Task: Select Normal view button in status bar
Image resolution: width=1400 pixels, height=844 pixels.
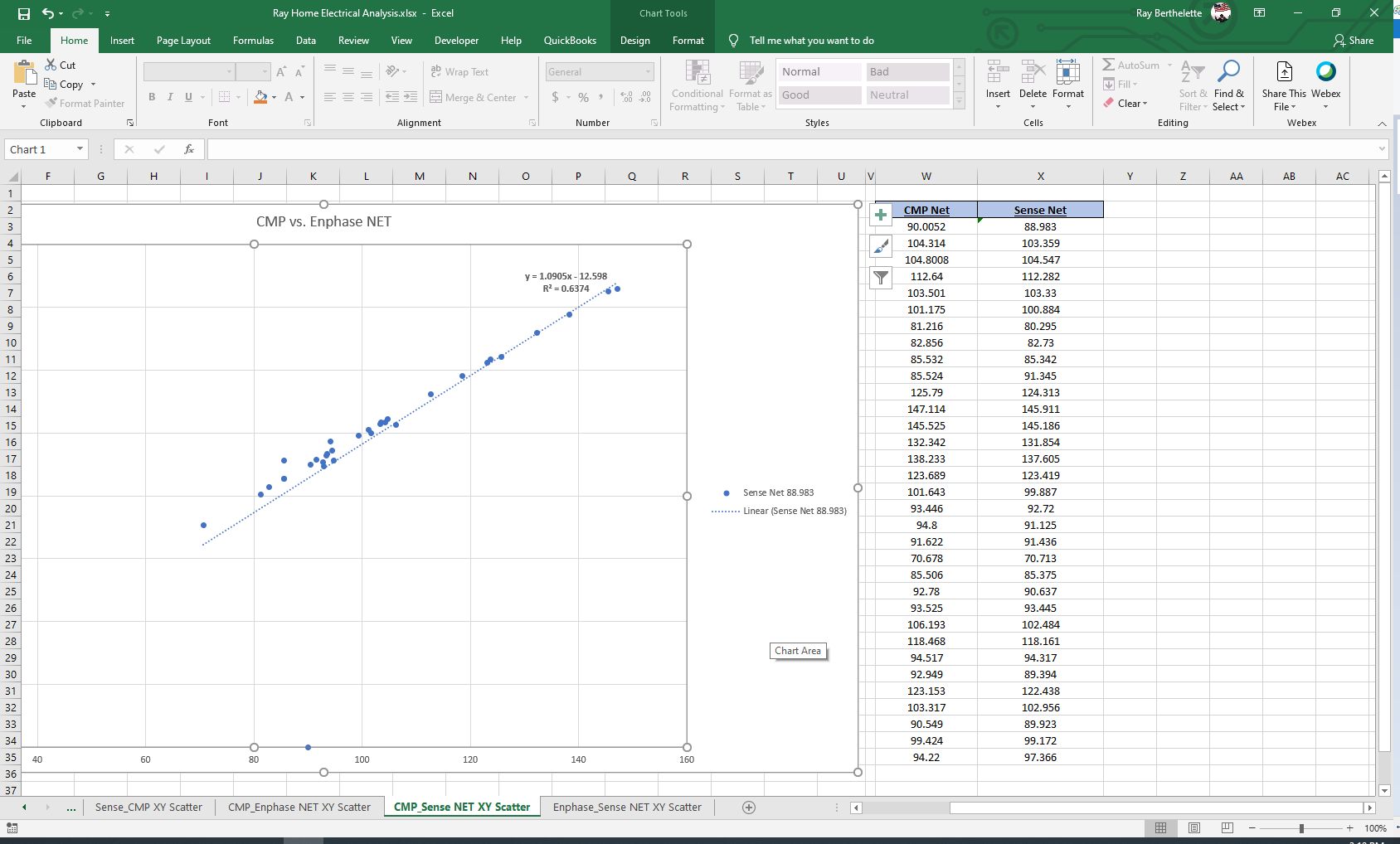Action: (x=1161, y=828)
